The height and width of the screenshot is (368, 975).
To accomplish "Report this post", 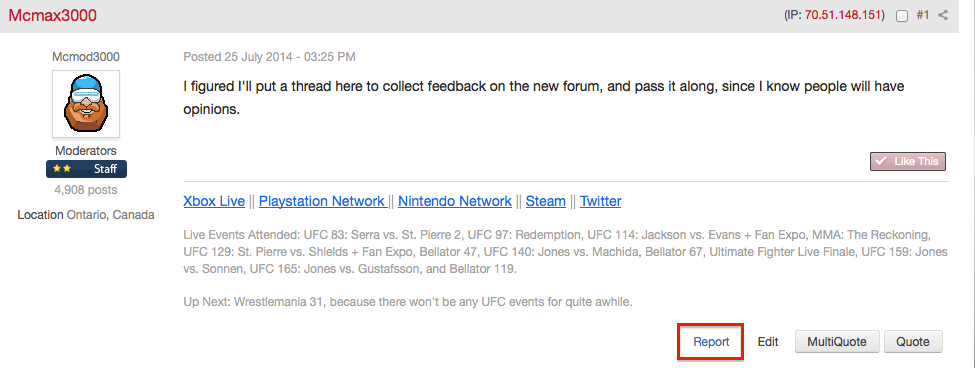I will click(711, 342).
